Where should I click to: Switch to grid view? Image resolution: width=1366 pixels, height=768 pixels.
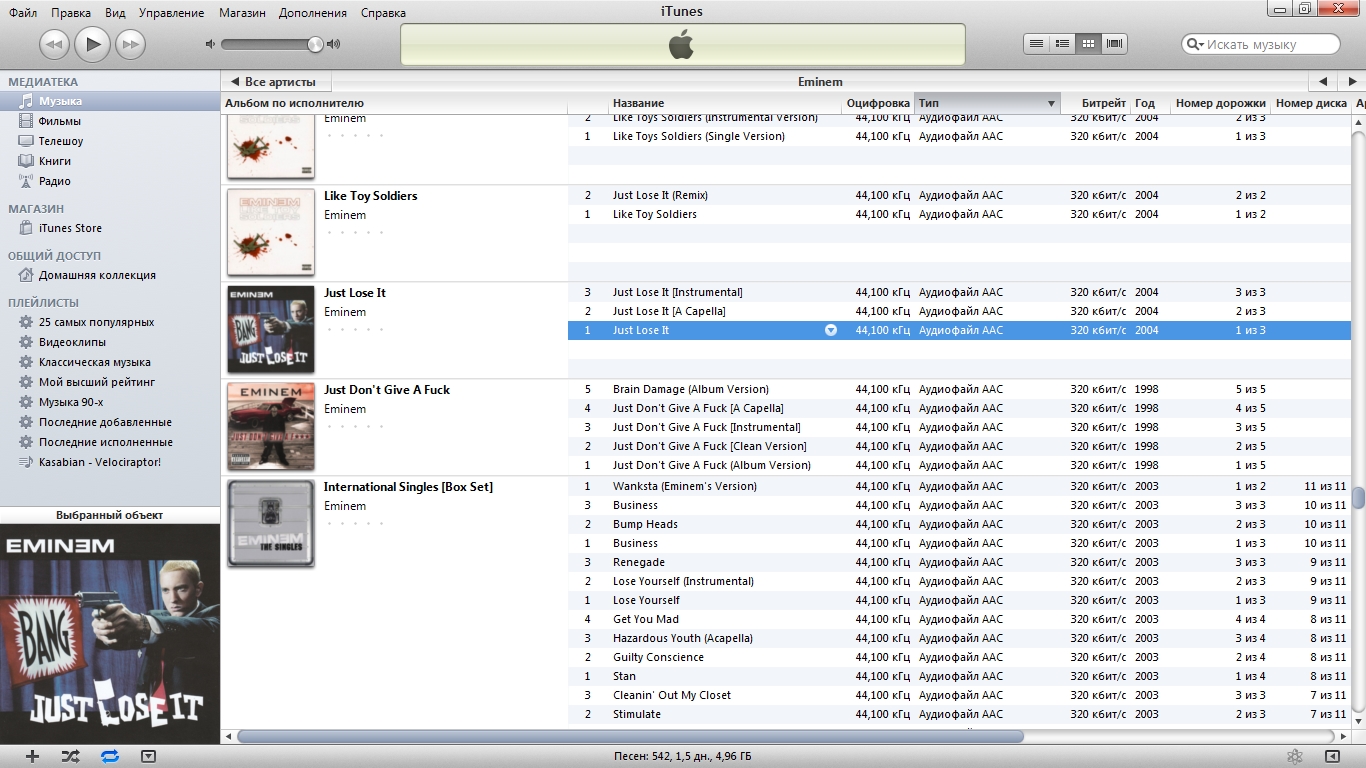click(1088, 43)
